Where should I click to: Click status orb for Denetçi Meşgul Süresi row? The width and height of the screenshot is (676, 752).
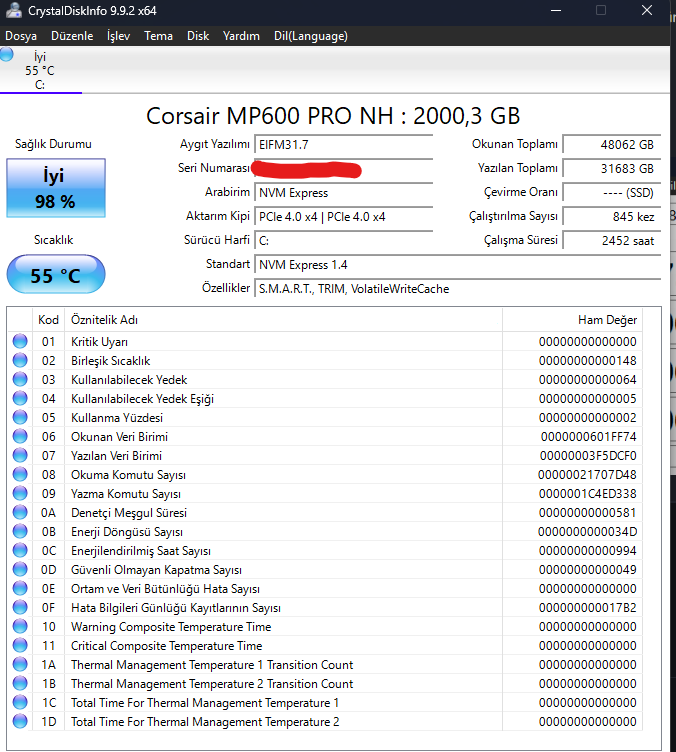pos(20,512)
